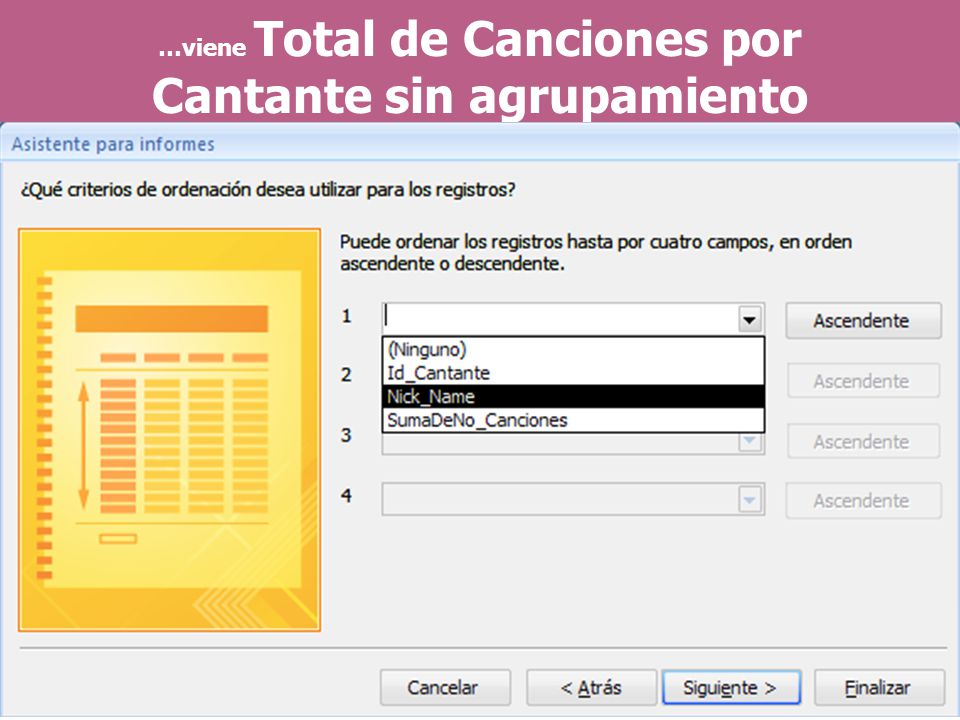Click the report sort preview illustration
Image resolution: width=960 pixels, height=720 pixels.
170,430
